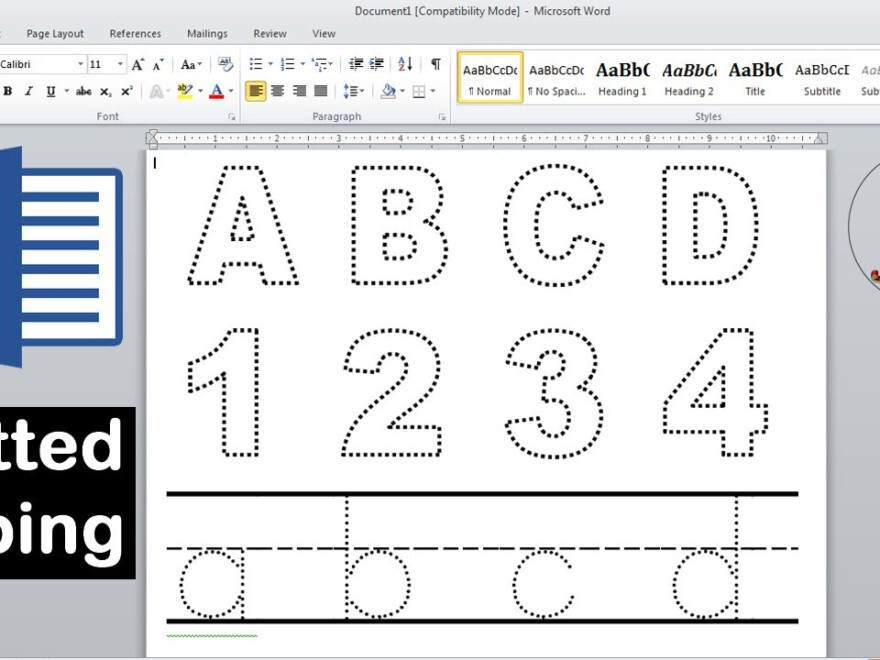
Task: Open the Bullets dropdown arrow
Action: [271, 65]
